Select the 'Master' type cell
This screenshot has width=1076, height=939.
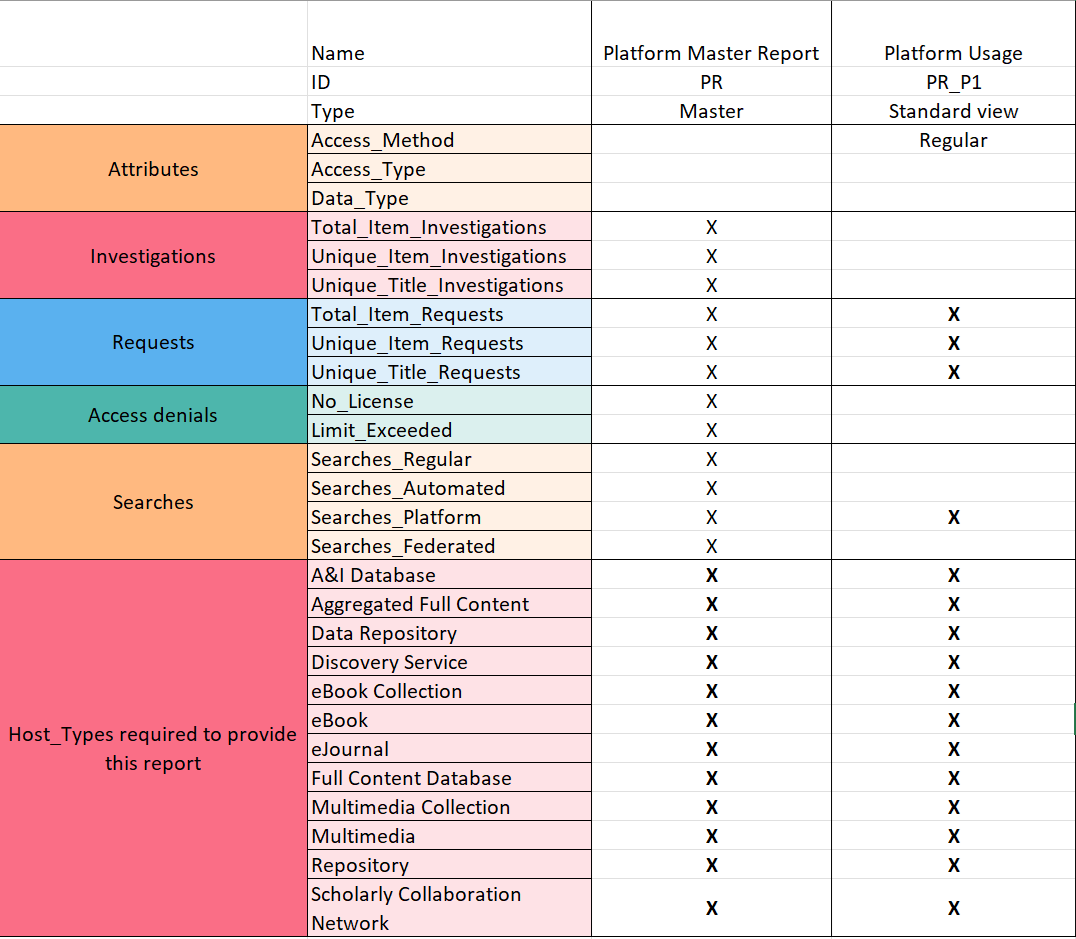[711, 111]
